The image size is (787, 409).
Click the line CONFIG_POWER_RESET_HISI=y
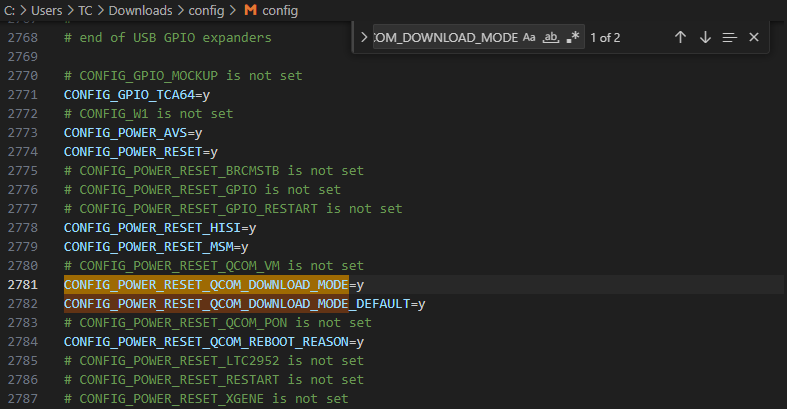160,228
